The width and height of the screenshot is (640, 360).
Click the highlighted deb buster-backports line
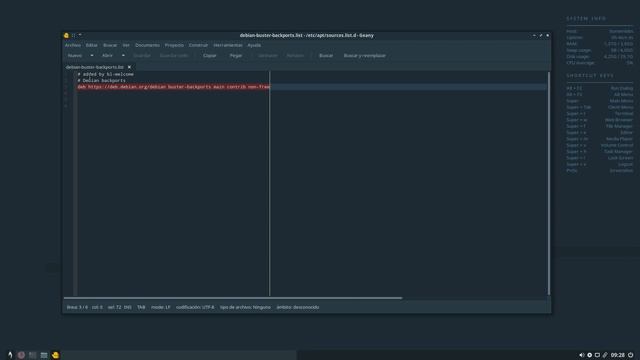174,87
